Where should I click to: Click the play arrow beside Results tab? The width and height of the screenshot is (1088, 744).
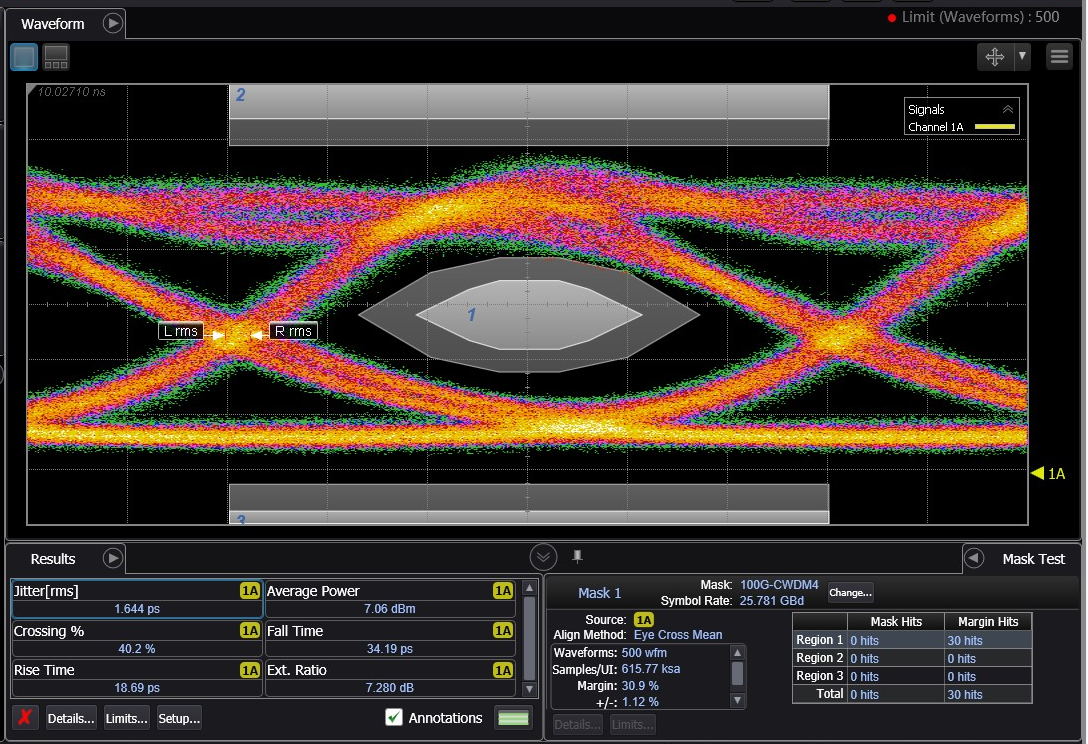coord(113,558)
